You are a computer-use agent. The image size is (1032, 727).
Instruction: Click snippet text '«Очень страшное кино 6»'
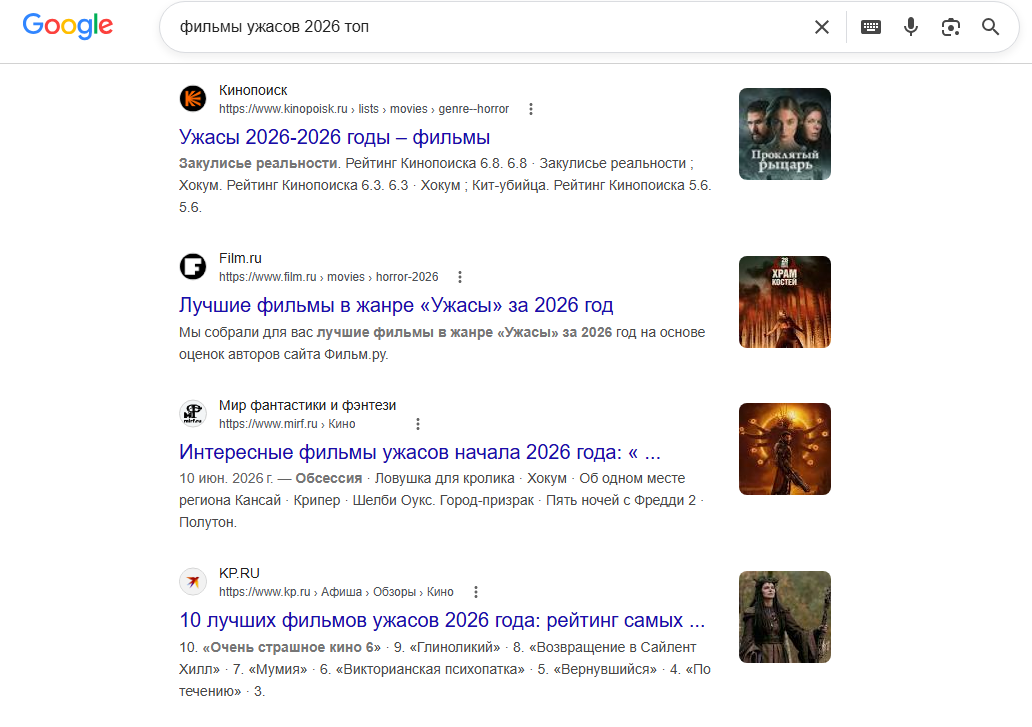(x=292, y=647)
